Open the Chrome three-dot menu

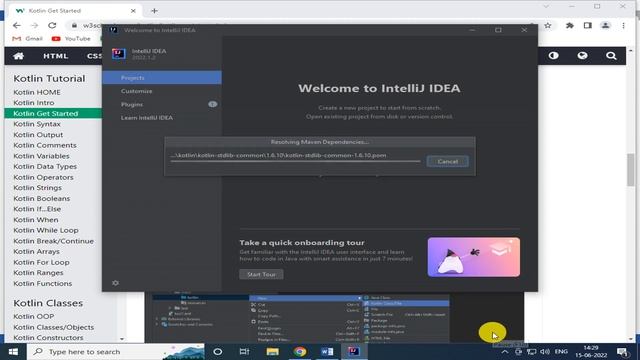coord(624,25)
